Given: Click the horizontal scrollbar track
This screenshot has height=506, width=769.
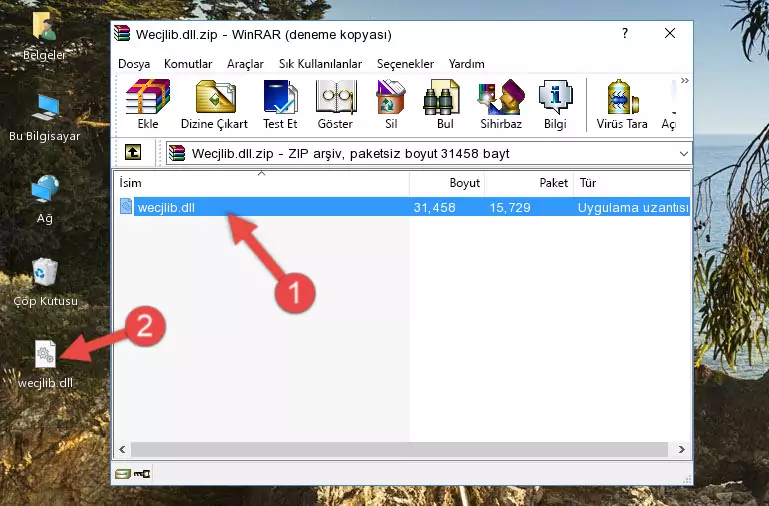Looking at the screenshot, I should click(399, 449).
